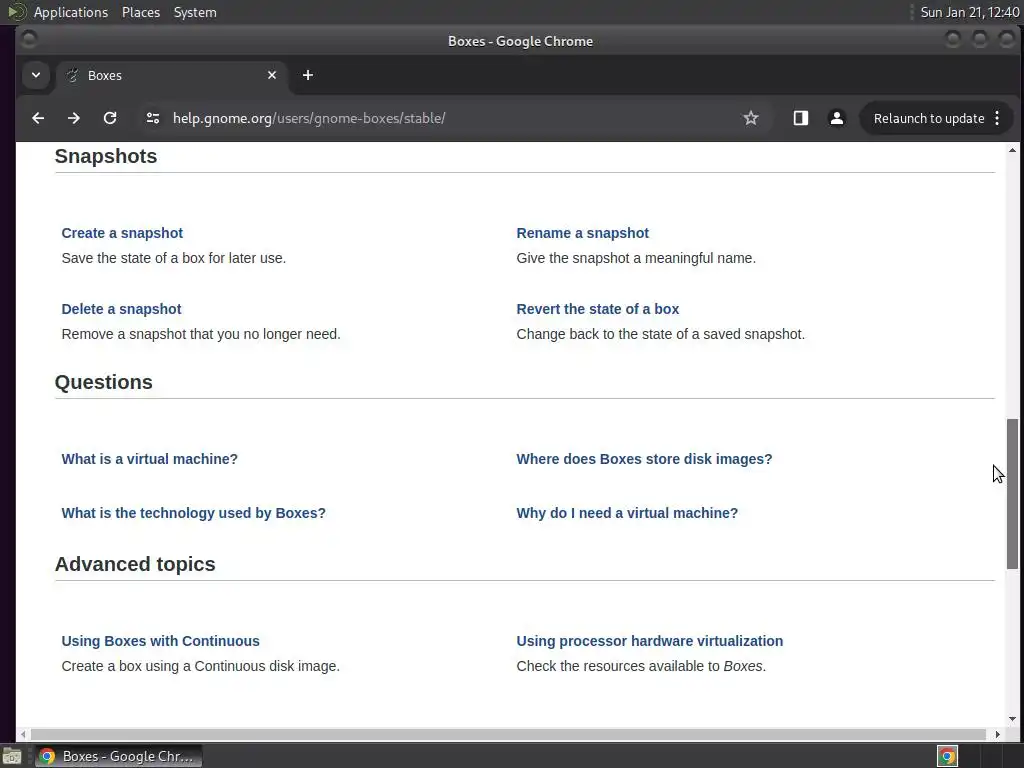The image size is (1024, 768).
Task: Open the Create a snapshot link
Action: click(122, 233)
